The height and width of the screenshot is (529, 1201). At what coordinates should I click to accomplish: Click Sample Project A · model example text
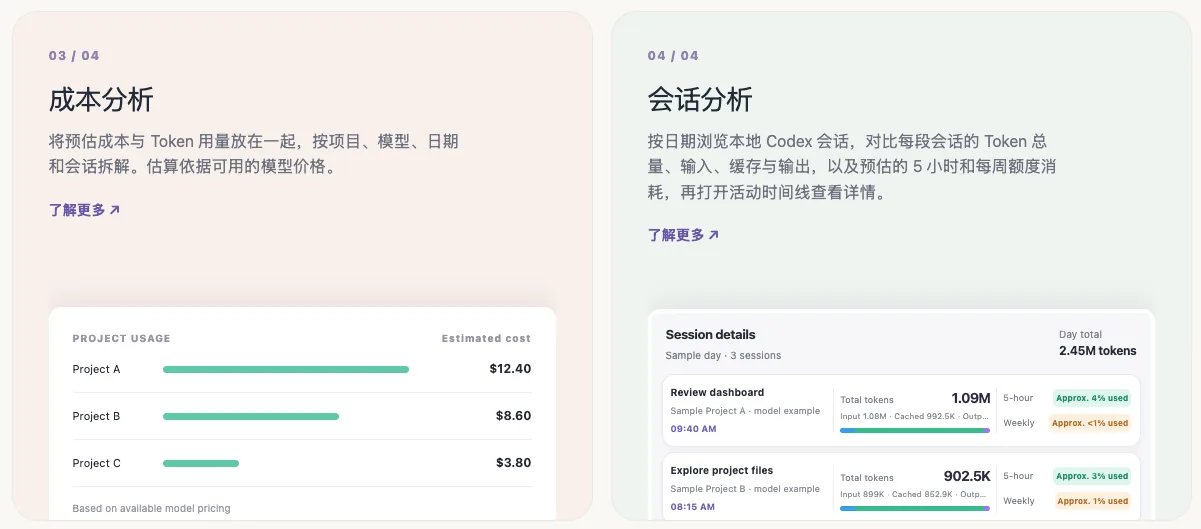(745, 411)
